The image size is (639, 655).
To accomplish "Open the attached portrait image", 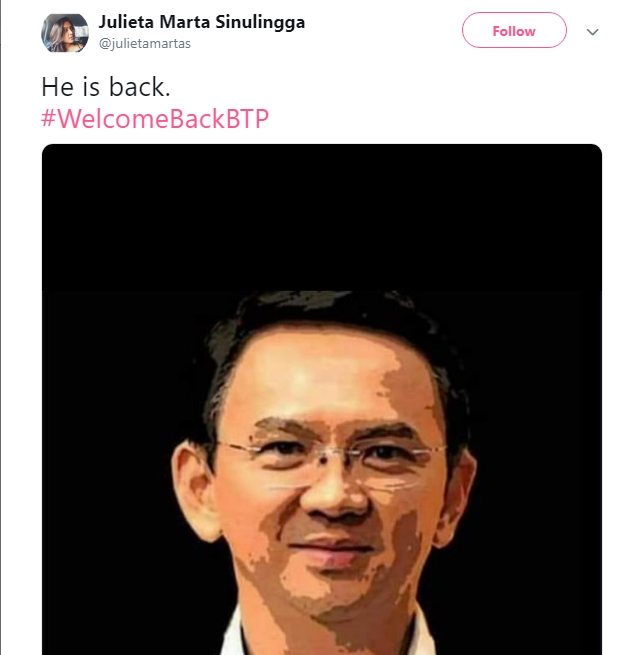I will (x=322, y=399).
